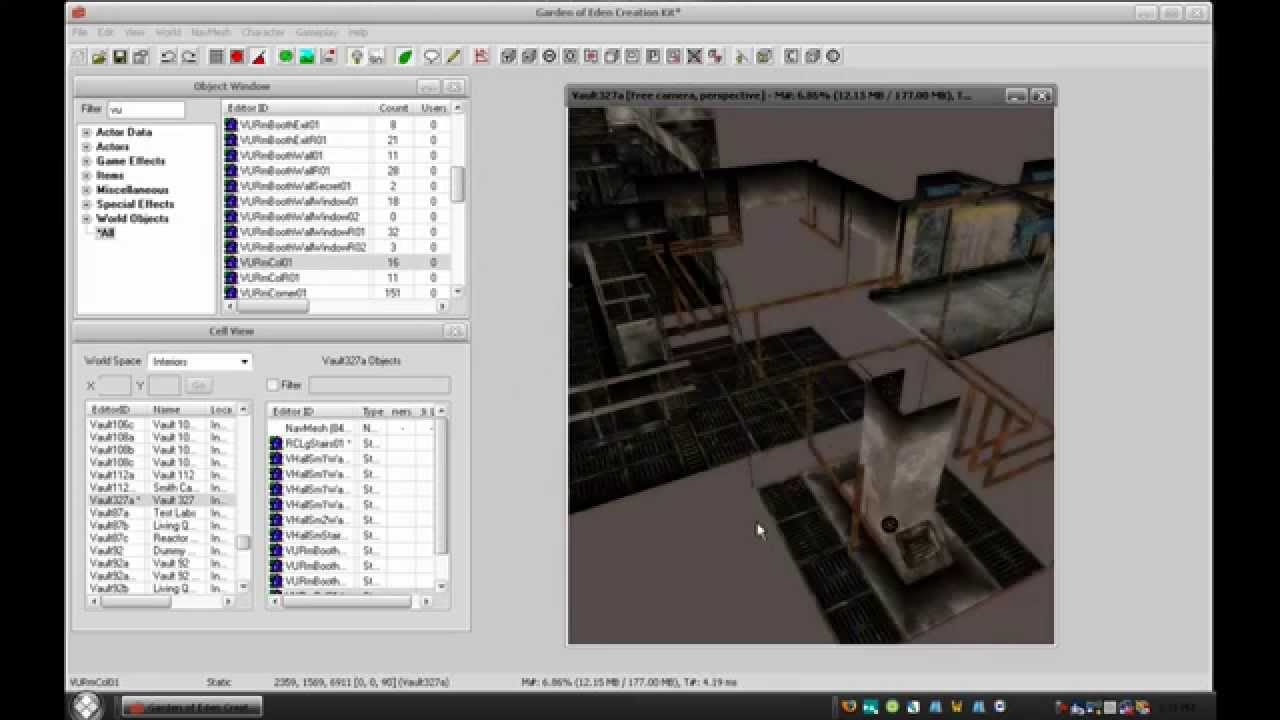Click the Windows start orb
The image size is (1280, 720).
[89, 706]
